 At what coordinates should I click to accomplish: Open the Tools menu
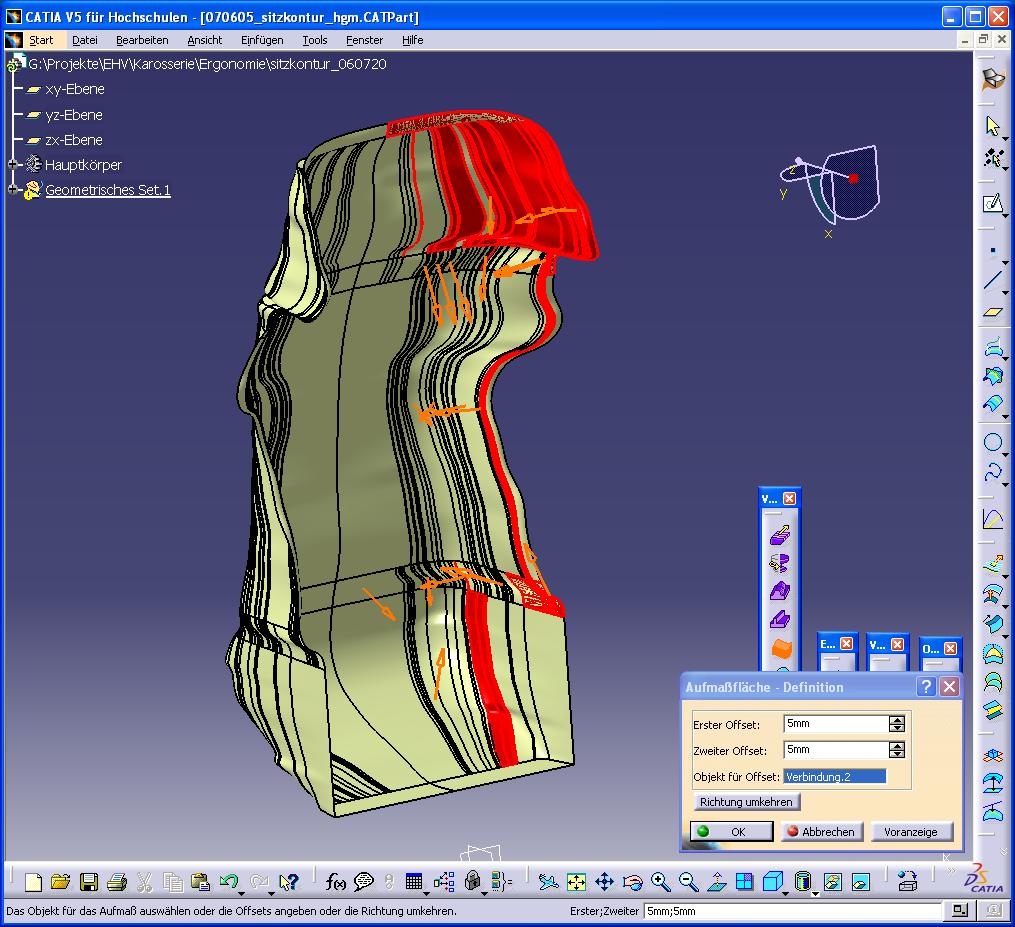315,40
